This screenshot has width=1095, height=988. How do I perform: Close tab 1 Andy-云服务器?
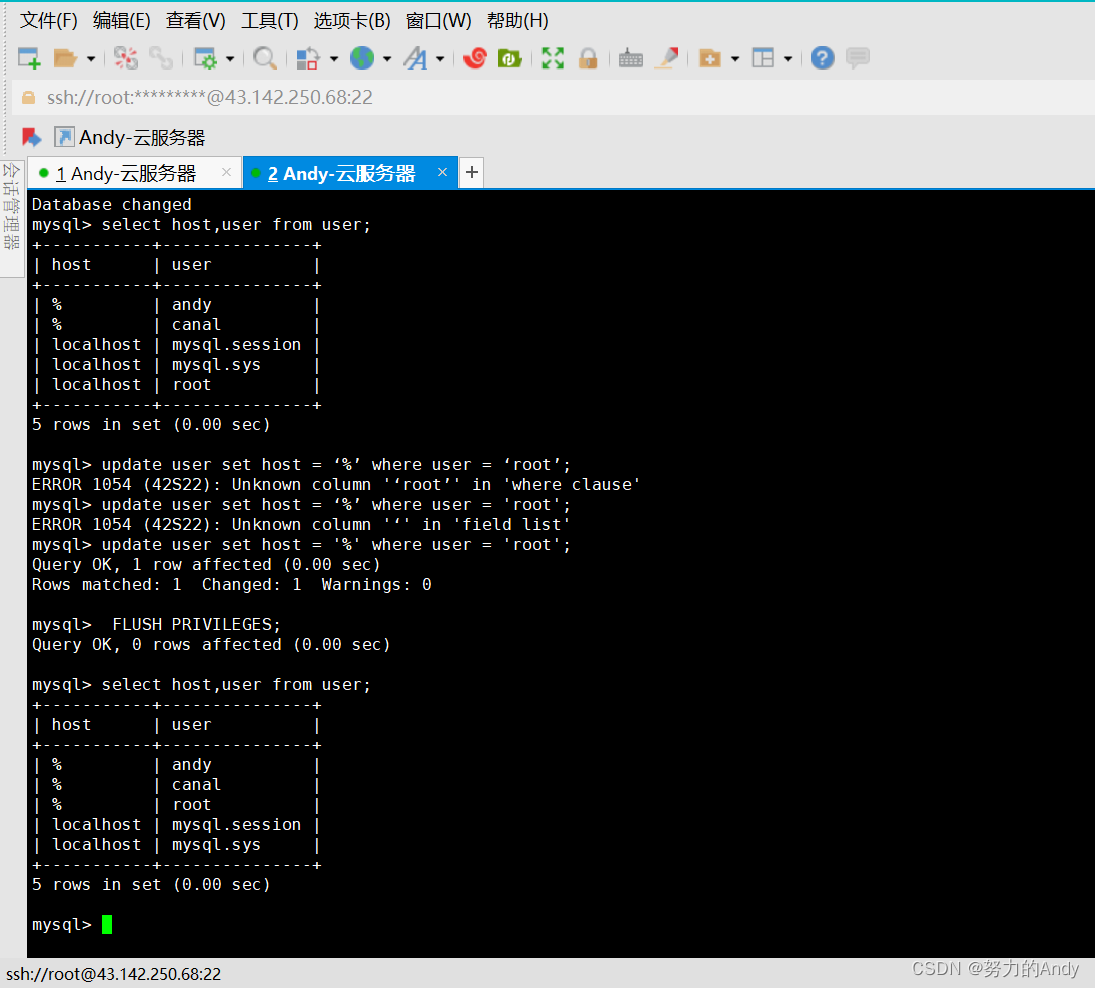[x=226, y=172]
